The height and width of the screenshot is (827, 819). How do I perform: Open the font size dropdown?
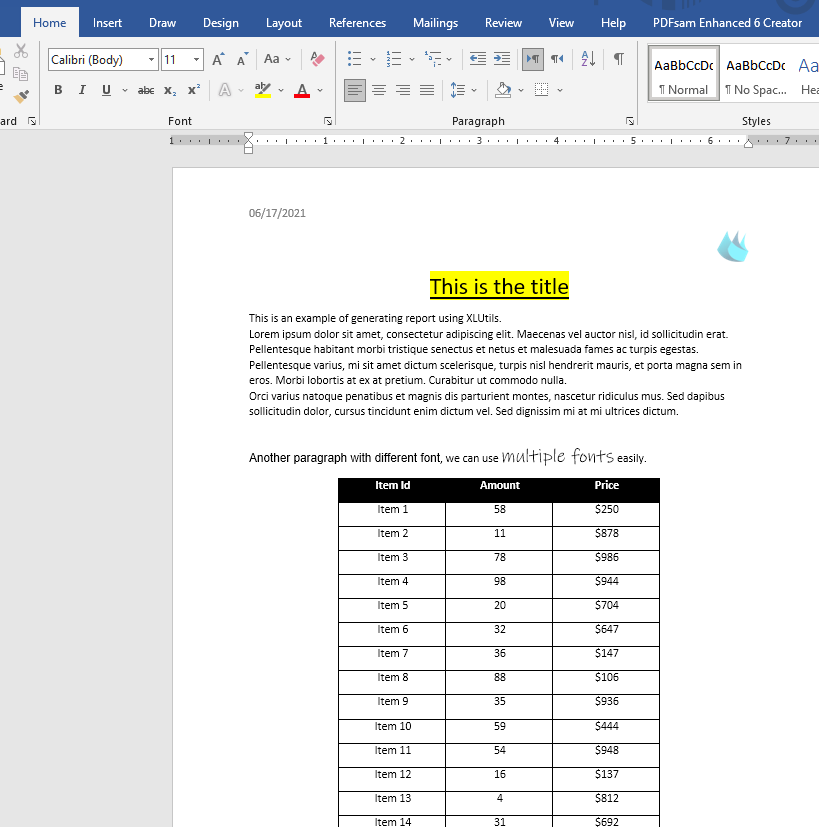coord(196,60)
